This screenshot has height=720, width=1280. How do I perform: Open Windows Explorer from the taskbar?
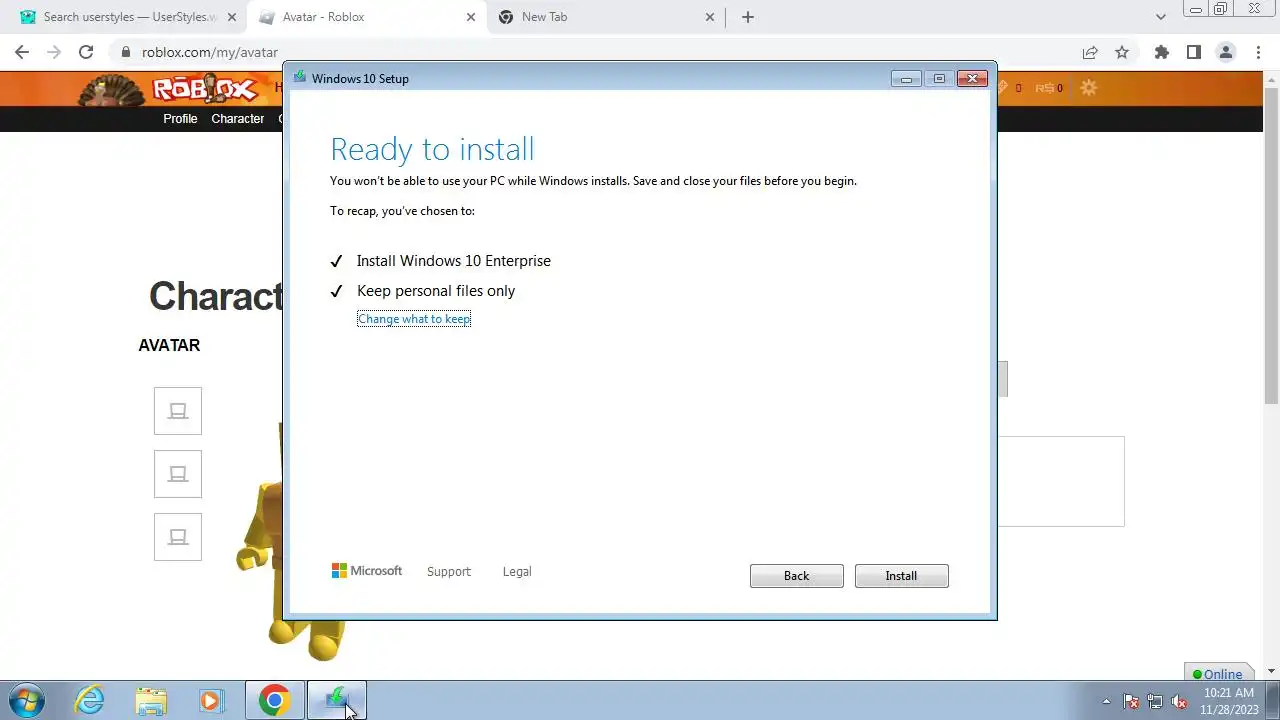(151, 700)
